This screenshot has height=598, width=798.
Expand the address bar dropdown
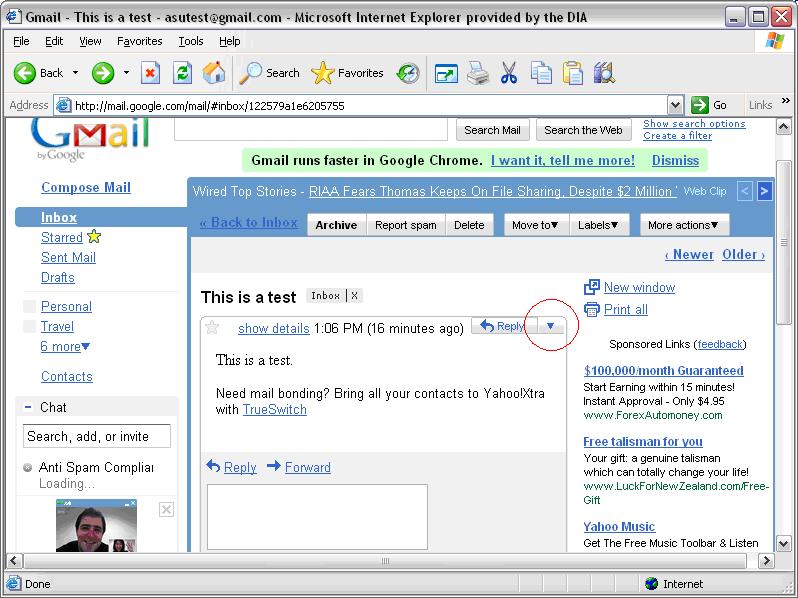[x=675, y=105]
